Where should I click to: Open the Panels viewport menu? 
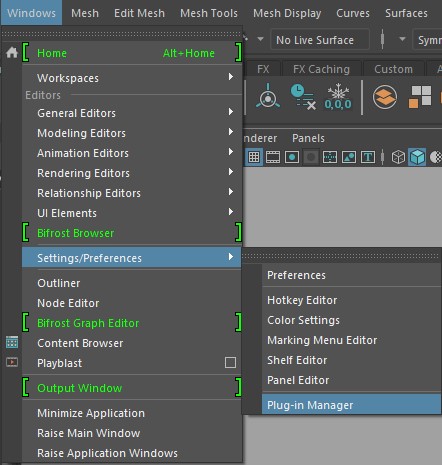[308, 138]
